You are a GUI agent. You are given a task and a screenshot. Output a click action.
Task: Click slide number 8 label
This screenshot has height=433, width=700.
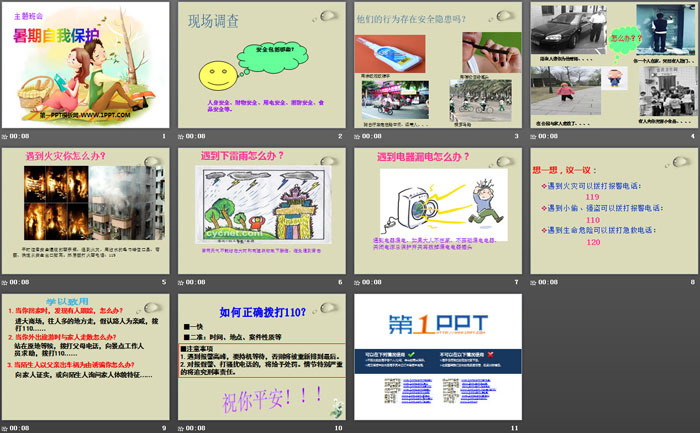click(693, 282)
